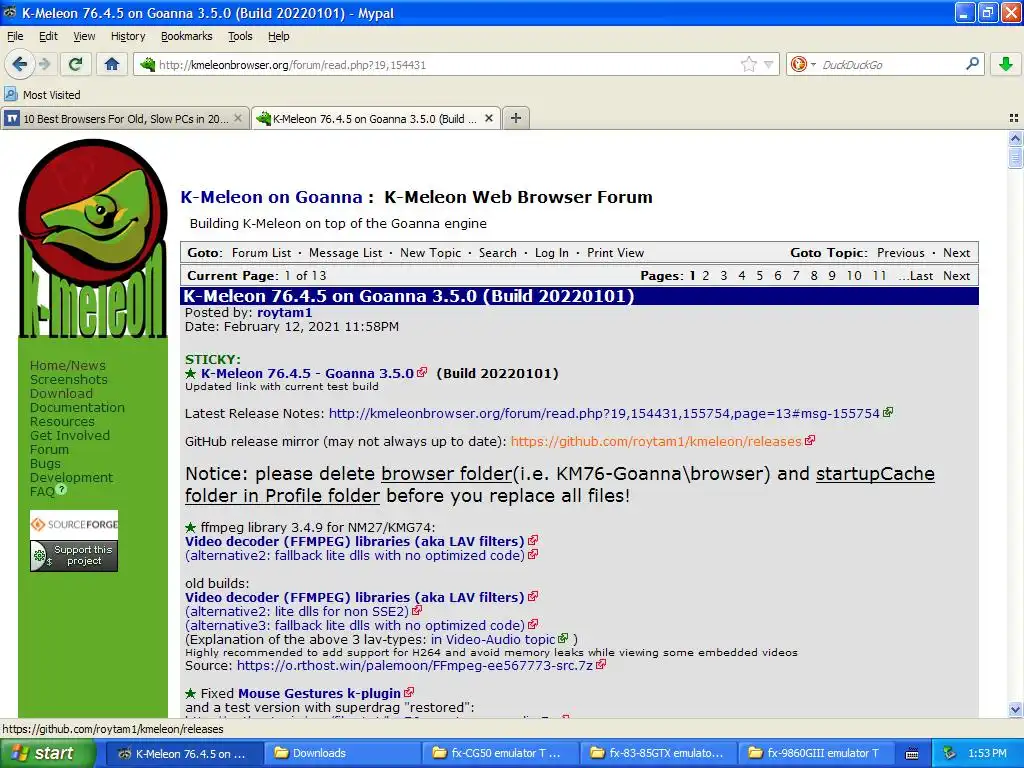The width and height of the screenshot is (1024, 768).
Task: Open the File menu
Action: click(x=15, y=36)
